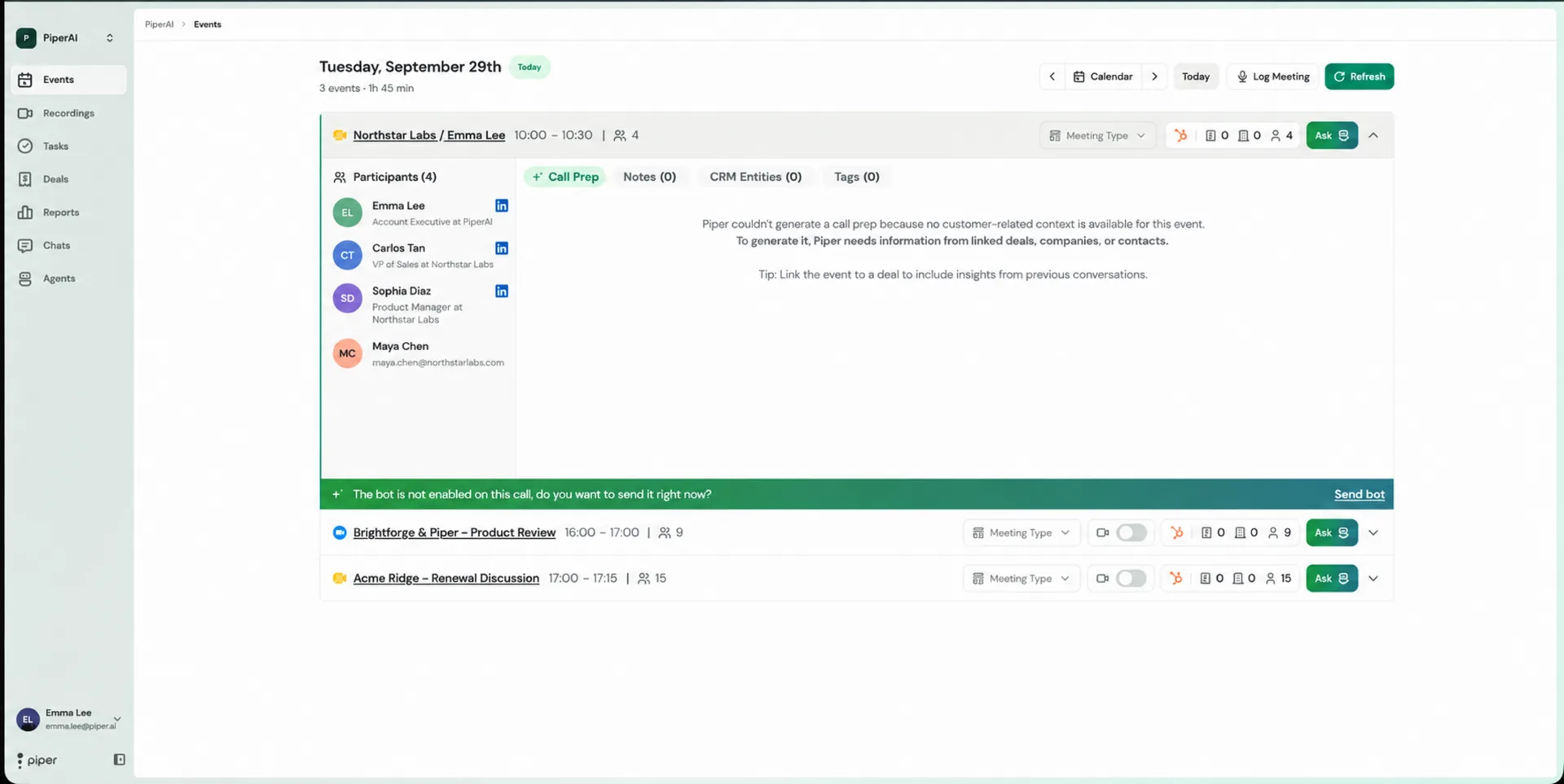
Task: Go to Tasks in the sidebar
Action: [x=68, y=147]
